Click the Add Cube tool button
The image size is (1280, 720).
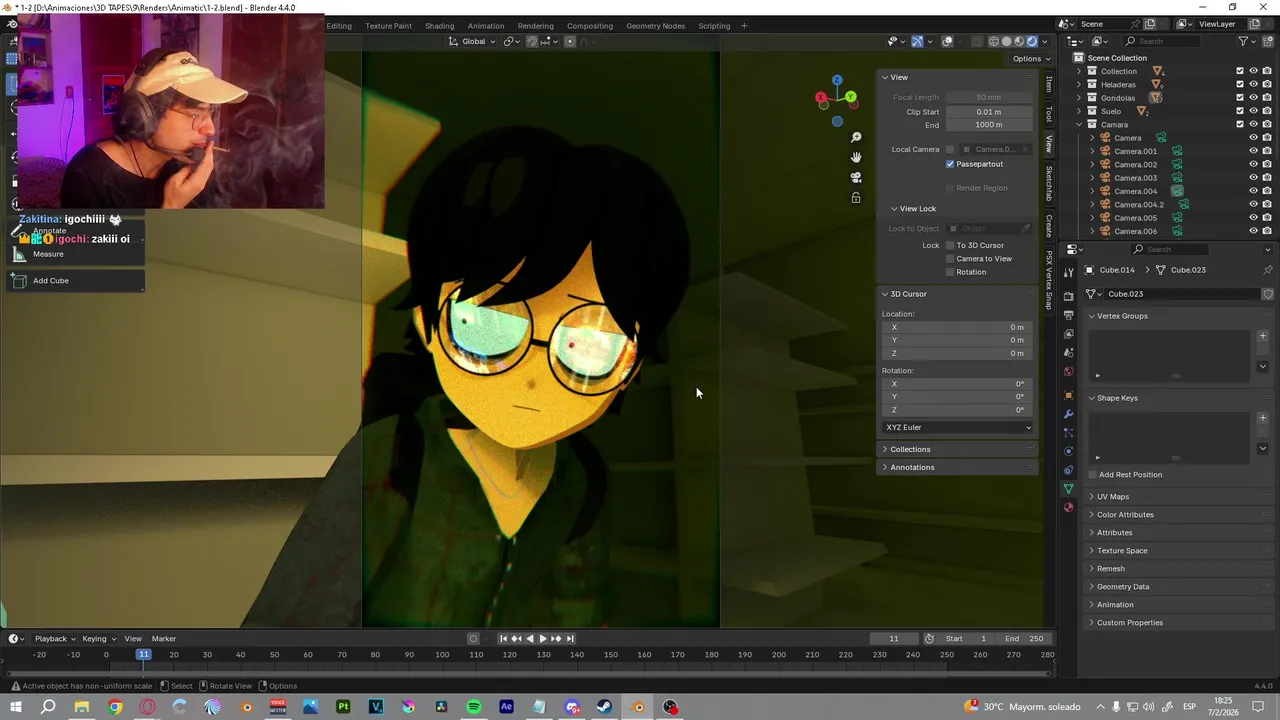[x=76, y=281]
